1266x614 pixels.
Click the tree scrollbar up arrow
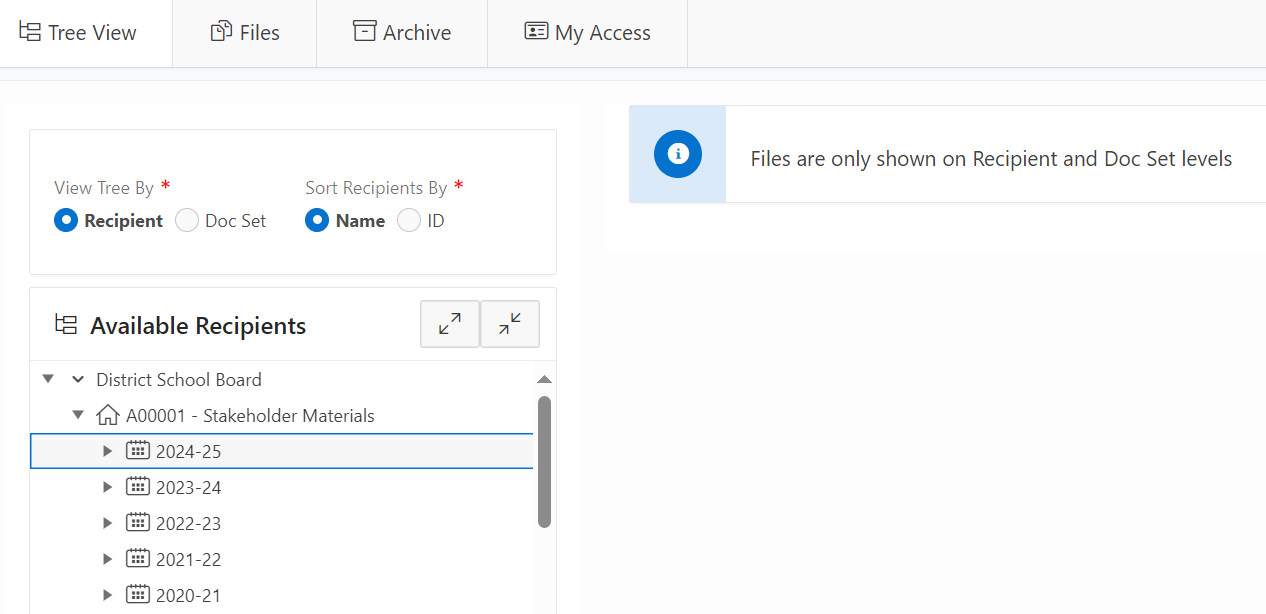[x=544, y=380]
